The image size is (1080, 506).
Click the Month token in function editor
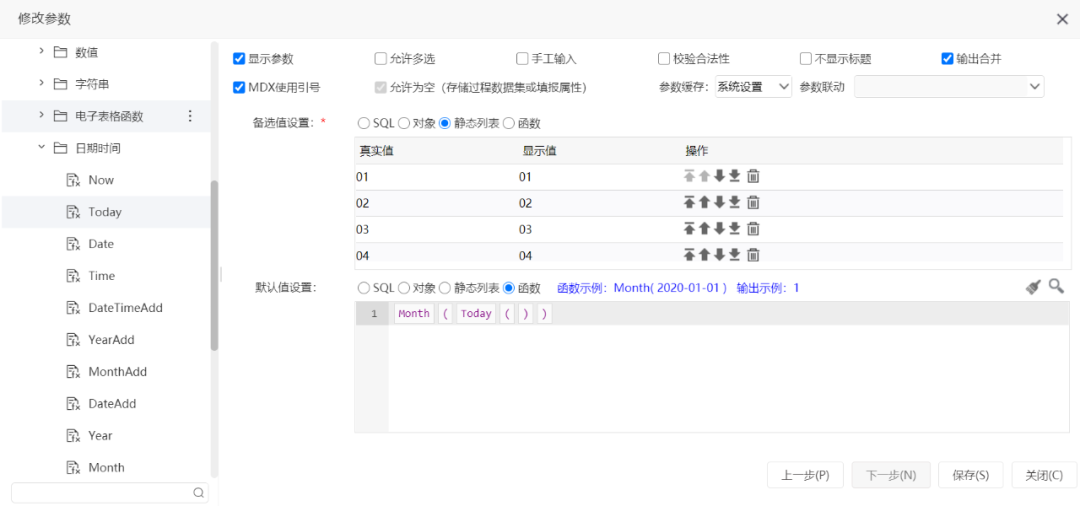coord(414,314)
